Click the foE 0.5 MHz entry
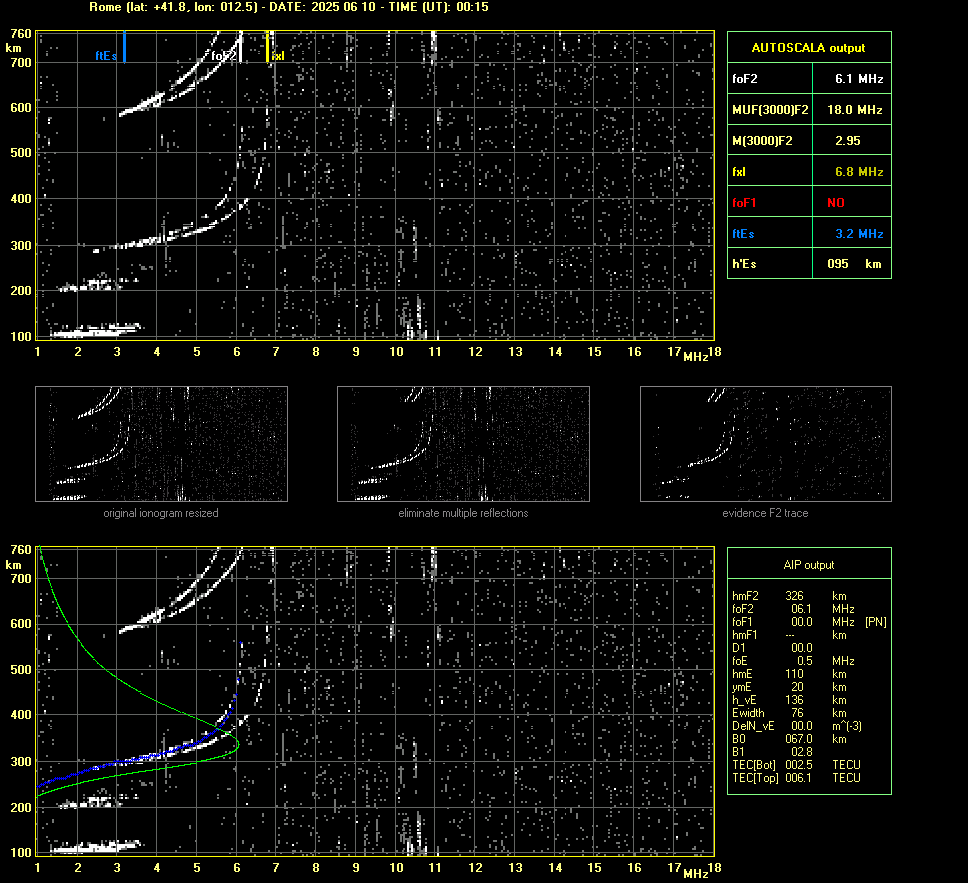Image resolution: width=968 pixels, height=883 pixels. coord(793,661)
